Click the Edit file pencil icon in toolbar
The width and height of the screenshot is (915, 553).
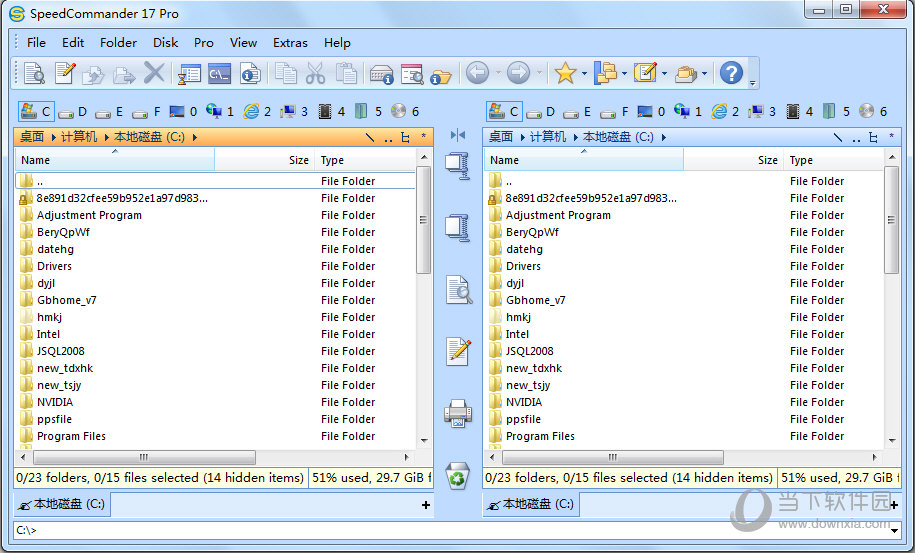[x=65, y=74]
